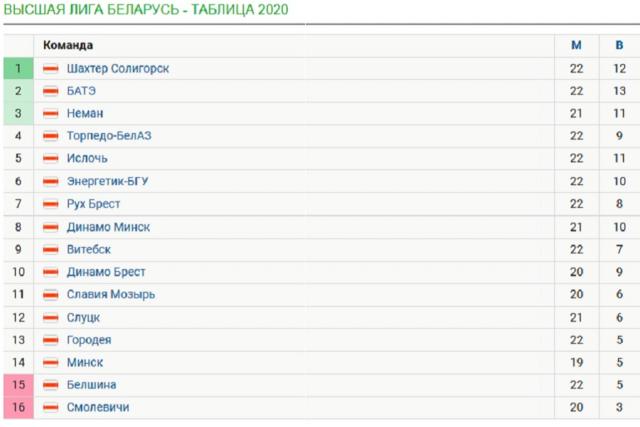Sort table by the В column header
Screen dimensions: 640x427
click(619, 45)
